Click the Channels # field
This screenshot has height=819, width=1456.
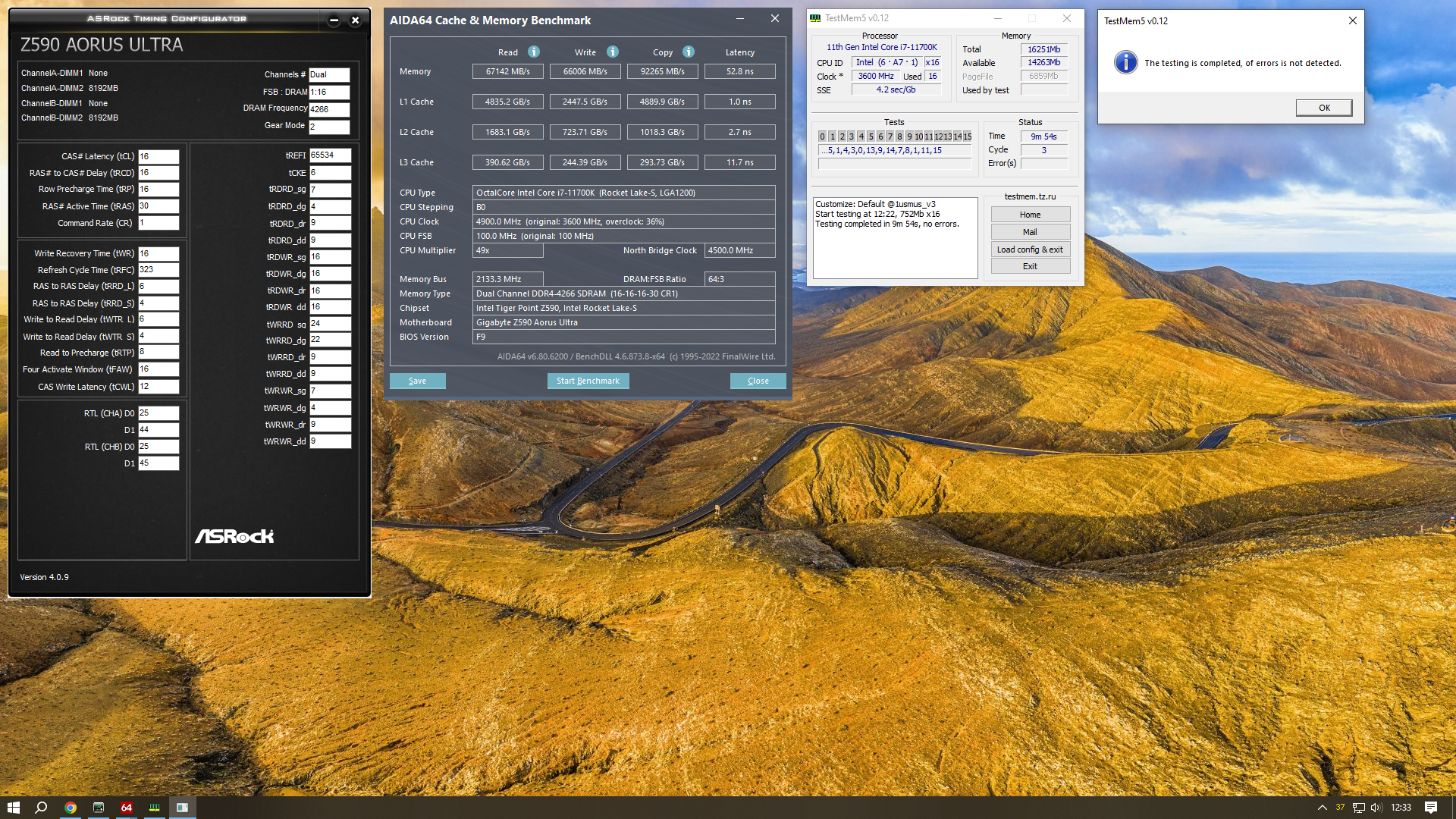coord(330,74)
